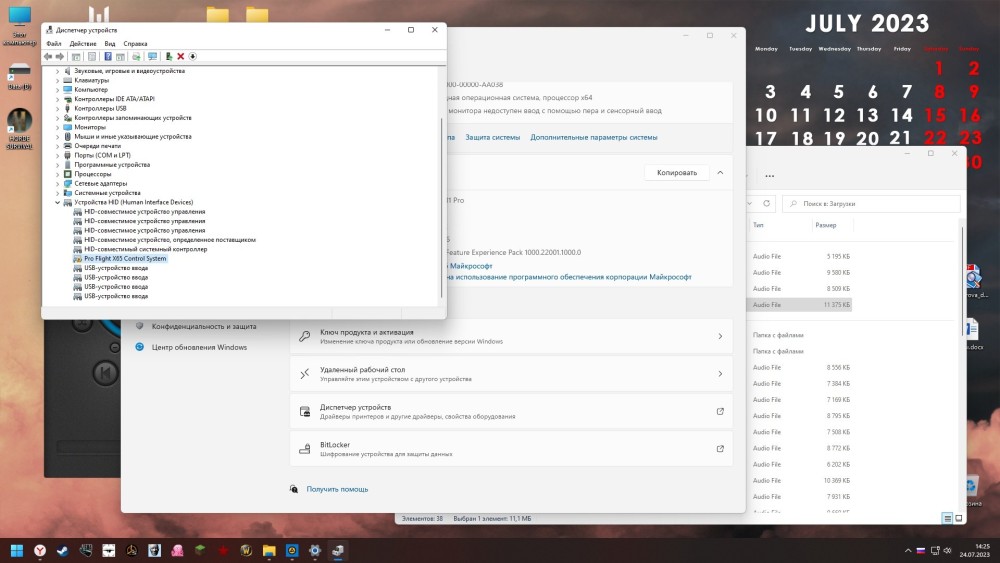Open the Действие menu
This screenshot has height=563, width=1000.
click(x=83, y=44)
